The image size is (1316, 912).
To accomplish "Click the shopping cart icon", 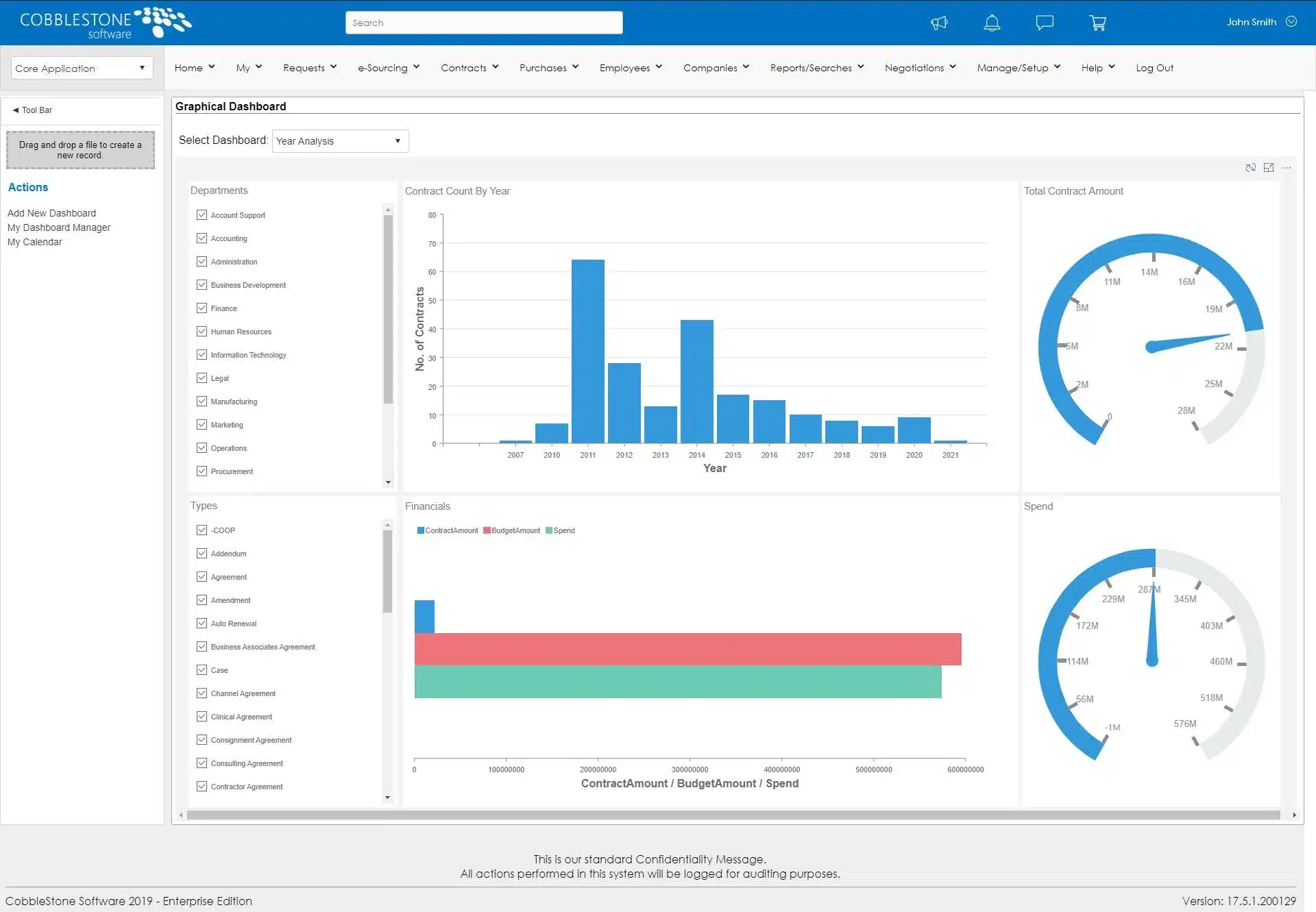I will pyautogui.click(x=1097, y=23).
